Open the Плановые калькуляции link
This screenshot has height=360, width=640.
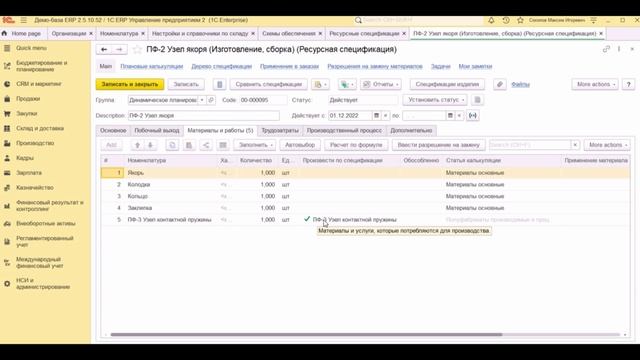151,66
